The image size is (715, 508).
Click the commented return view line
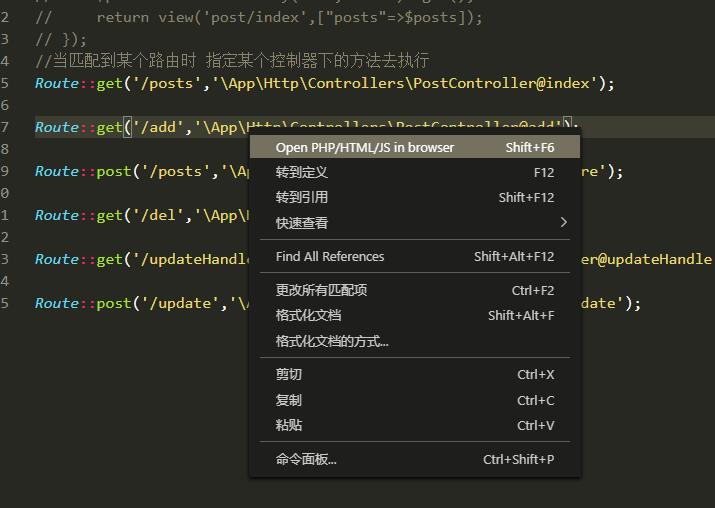pyautogui.click(x=259, y=18)
